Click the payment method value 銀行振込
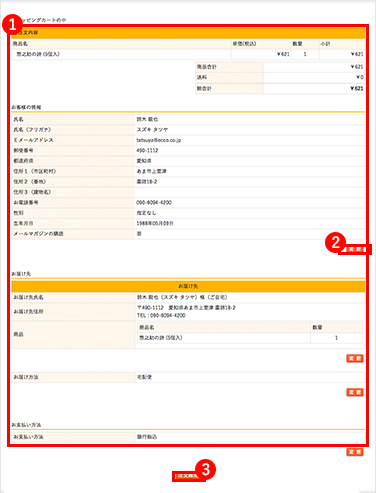The width and height of the screenshot is (376, 493). (x=147, y=436)
